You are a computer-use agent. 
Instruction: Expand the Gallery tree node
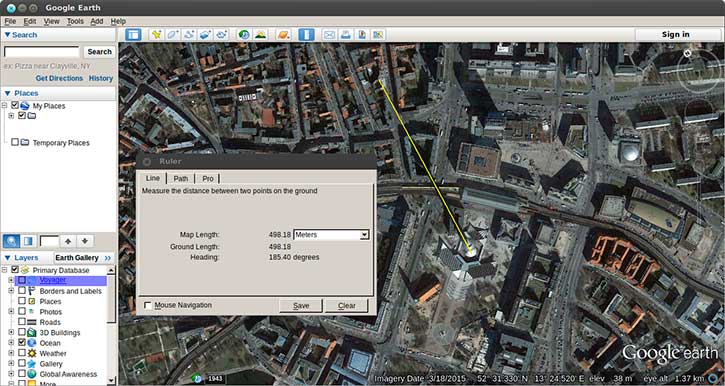pyautogui.click(x=11, y=364)
